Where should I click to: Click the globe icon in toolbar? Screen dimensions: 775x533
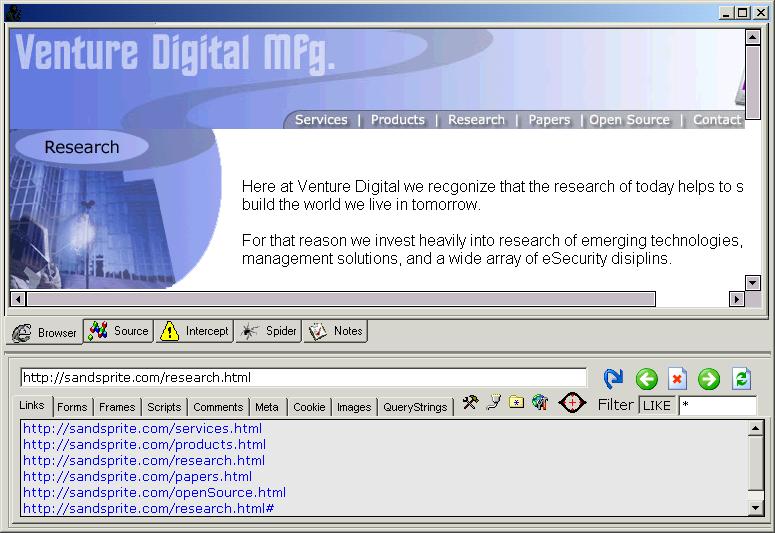540,403
